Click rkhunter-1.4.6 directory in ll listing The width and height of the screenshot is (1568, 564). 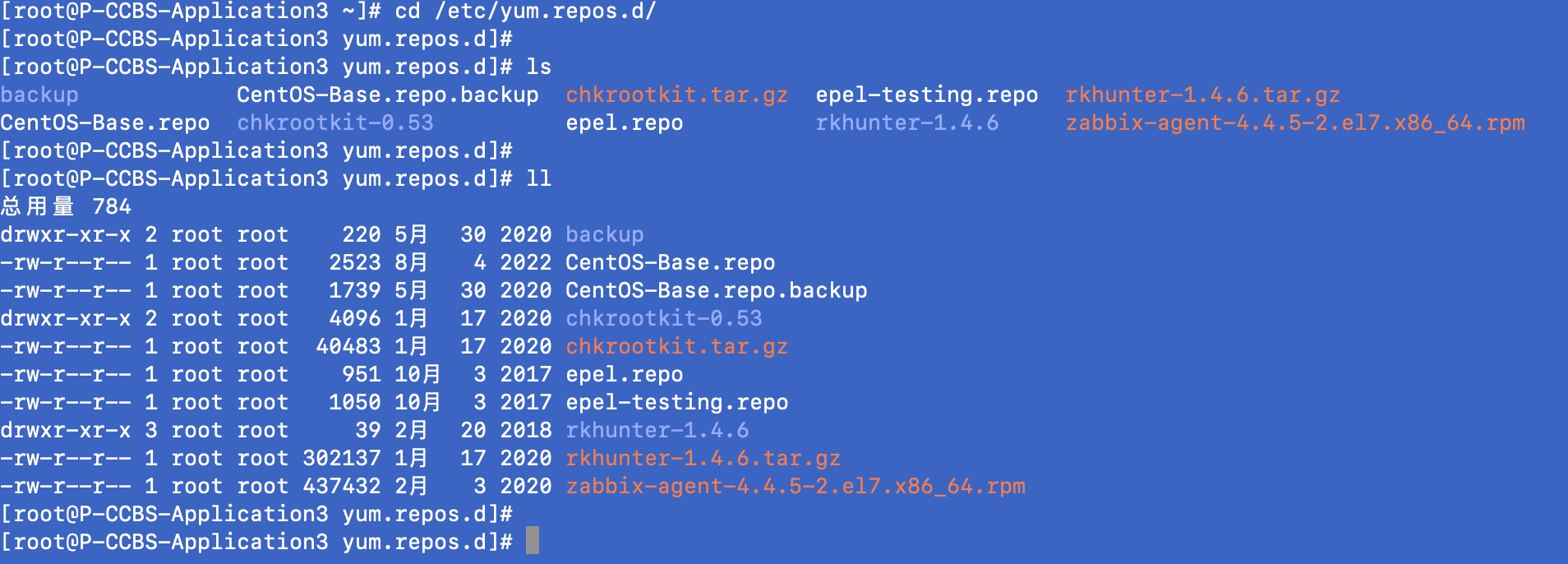point(657,430)
